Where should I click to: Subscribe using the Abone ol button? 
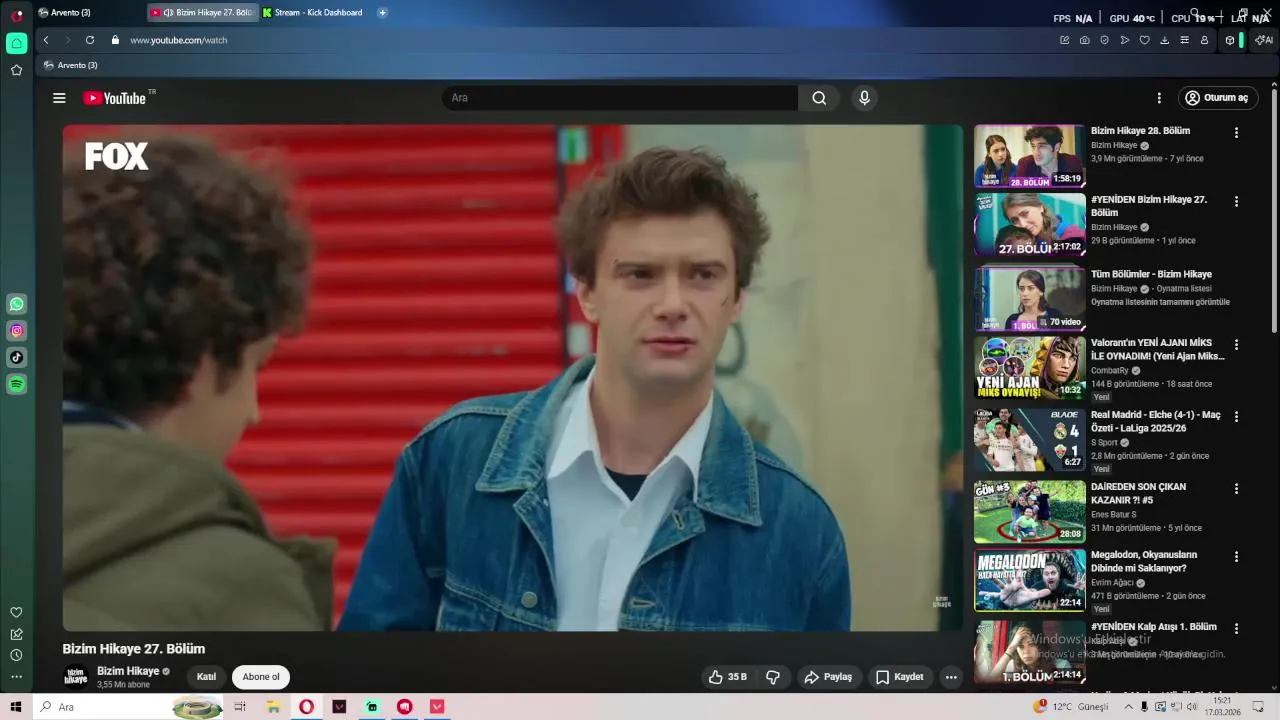click(261, 677)
